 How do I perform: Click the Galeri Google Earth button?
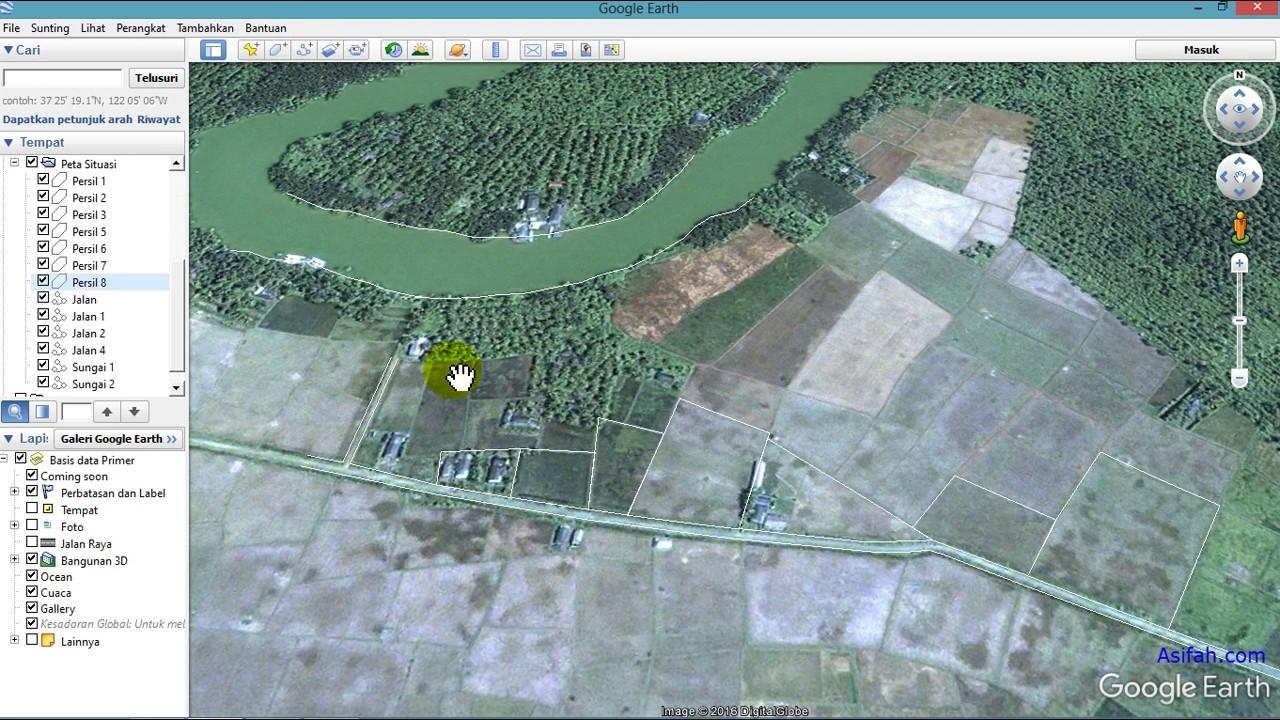tap(118, 438)
